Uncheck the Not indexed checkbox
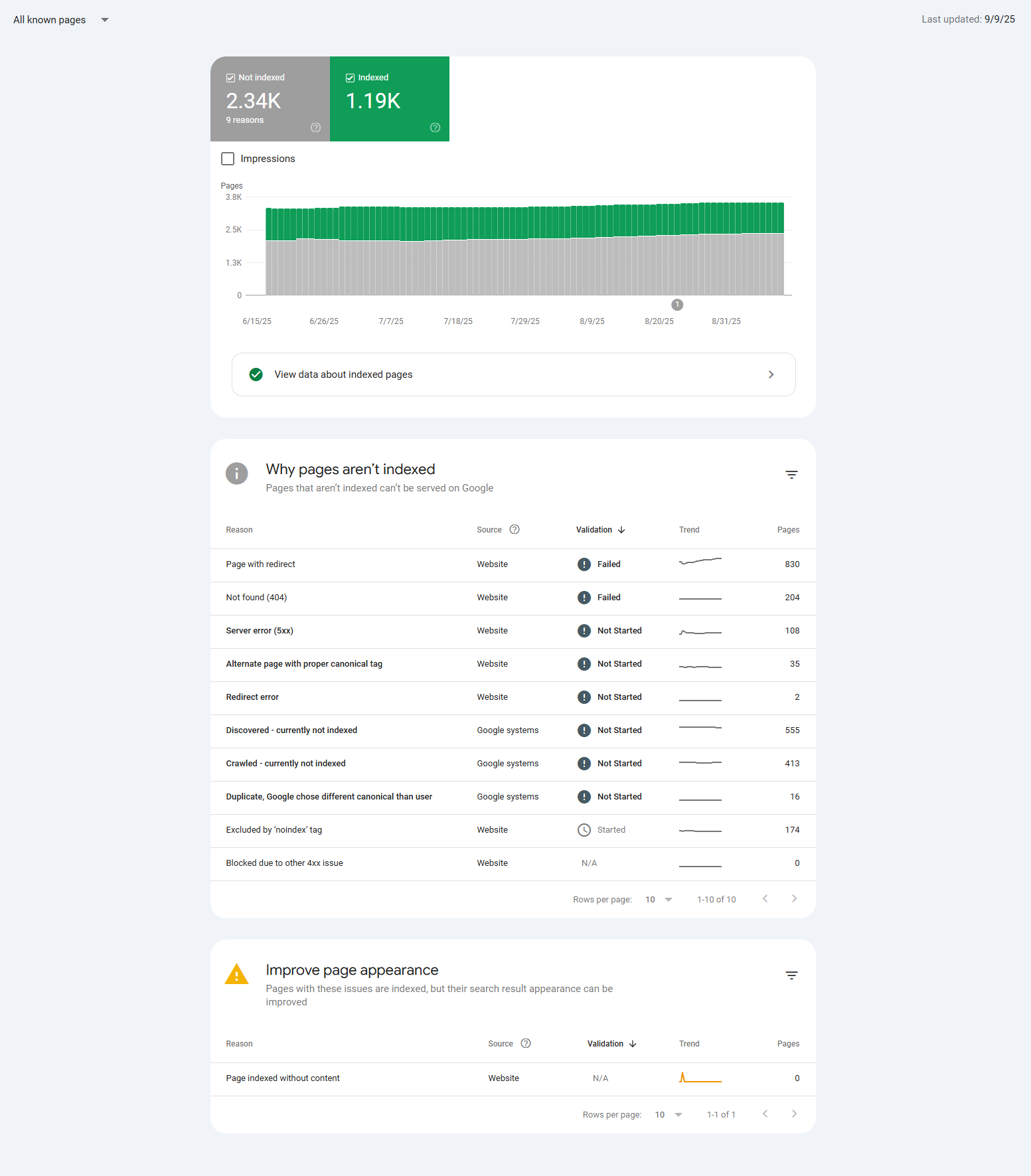 (230, 78)
